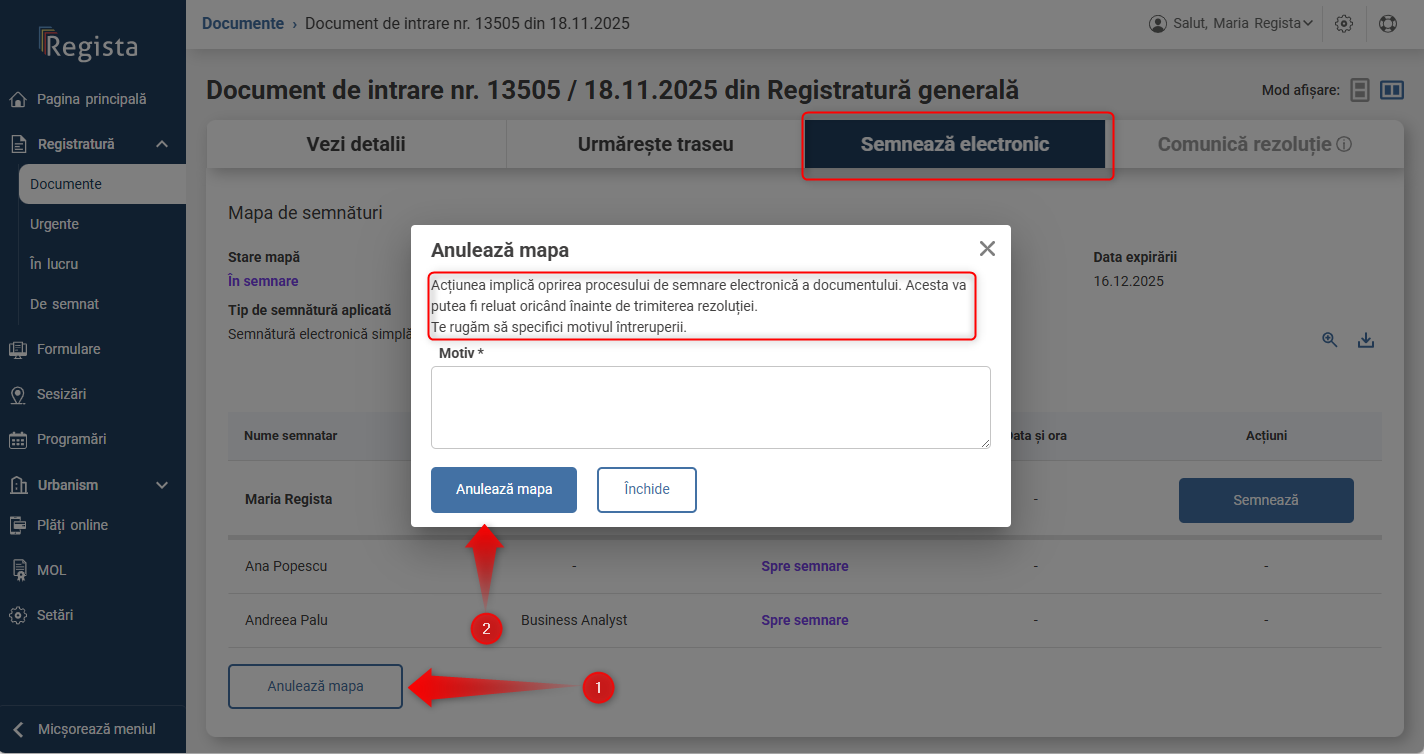Switch to two-column display mode icon
This screenshot has width=1424, height=754.
coord(1392,91)
